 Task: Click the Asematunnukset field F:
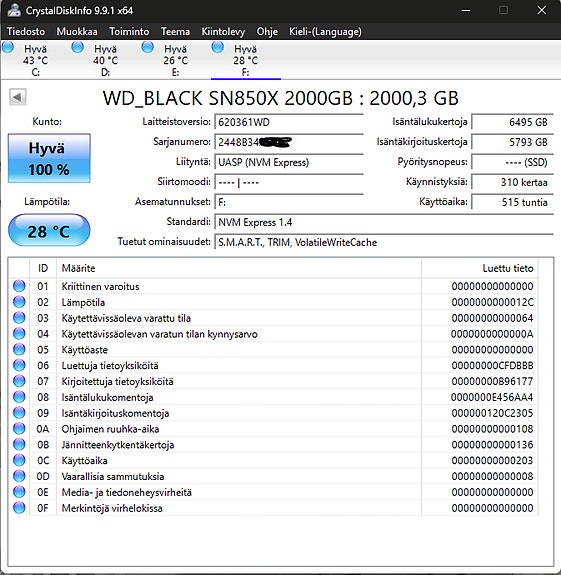tap(289, 202)
